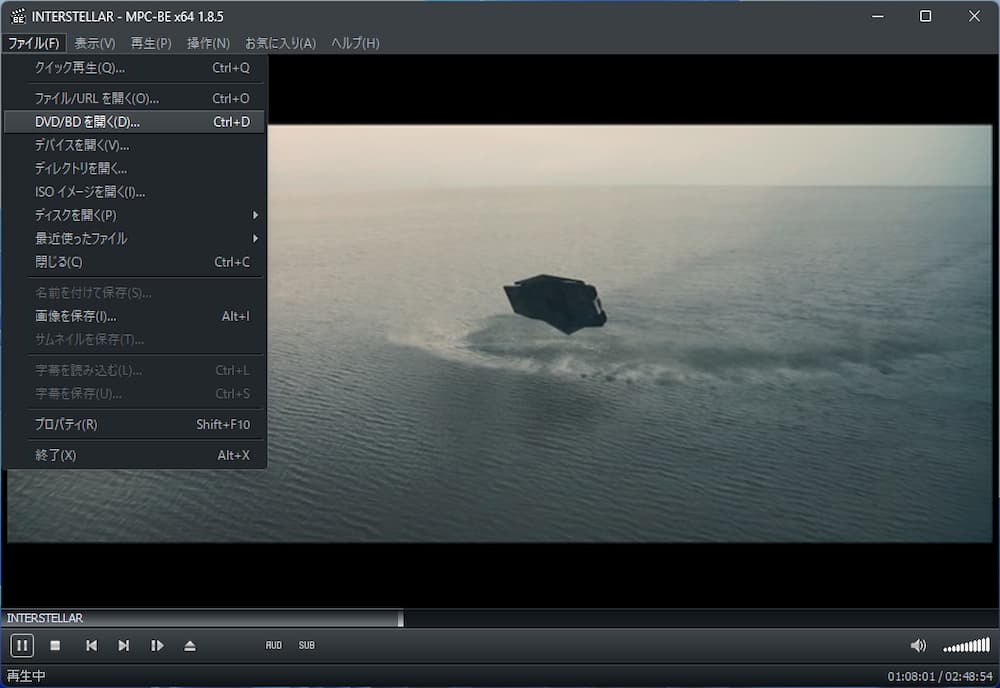This screenshot has width=1000, height=688.
Task: Adjust the volume level slider
Action: [x=967, y=645]
